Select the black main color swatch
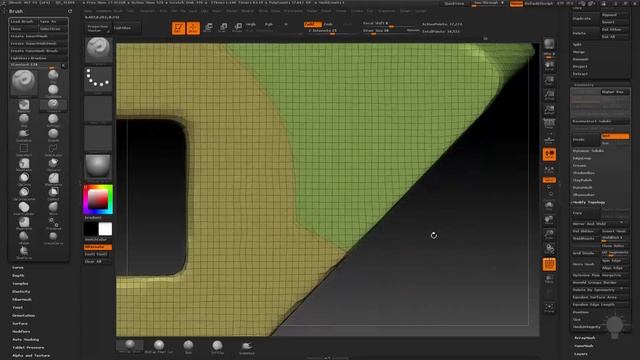Image resolution: width=640 pixels, height=360 pixels. [91, 229]
